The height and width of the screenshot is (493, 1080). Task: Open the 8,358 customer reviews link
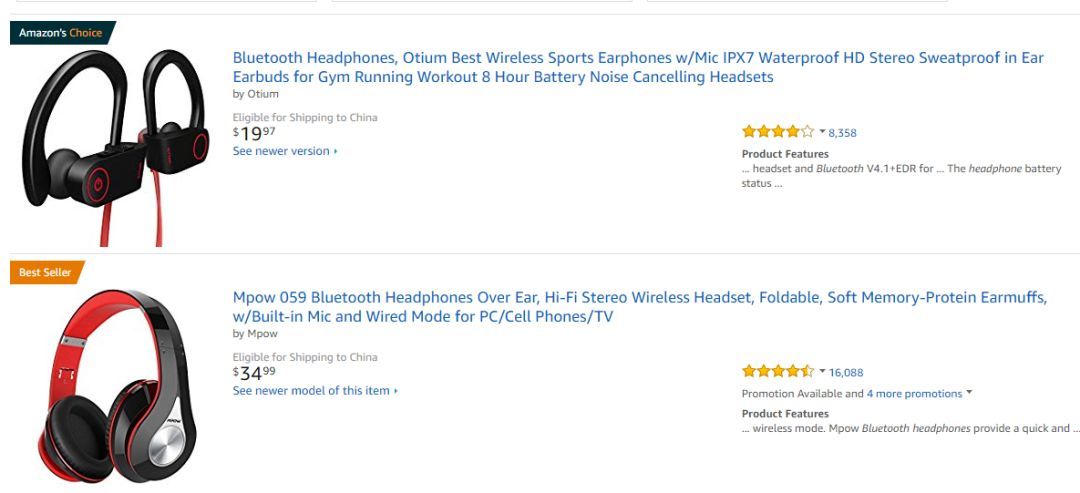tap(842, 133)
